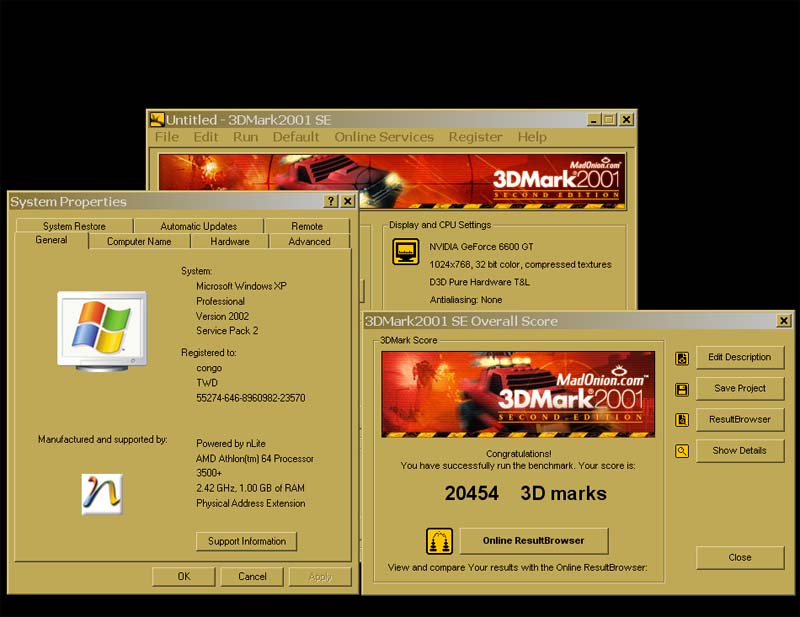This screenshot has height=617, width=800.
Task: Click the Online ResultBrowser button
Action: click(534, 541)
